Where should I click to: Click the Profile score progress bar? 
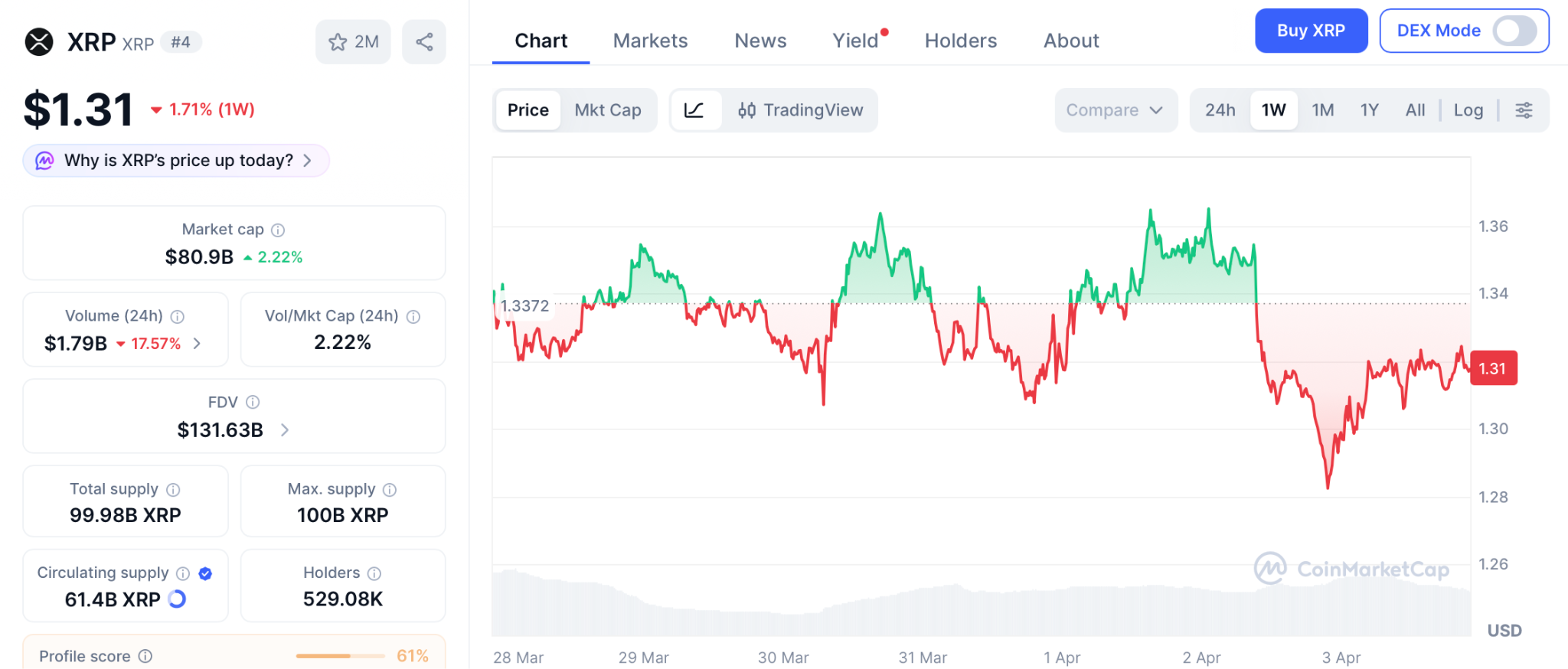[340, 656]
